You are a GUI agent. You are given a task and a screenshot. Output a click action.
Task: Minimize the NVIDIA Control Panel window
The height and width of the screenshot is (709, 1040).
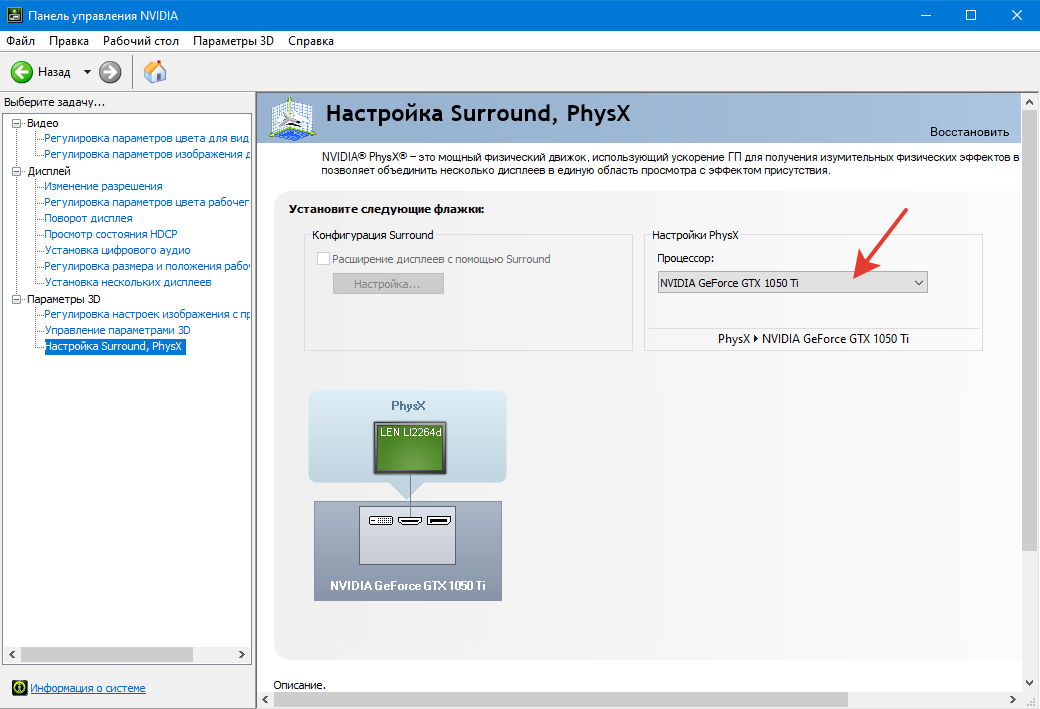click(926, 15)
